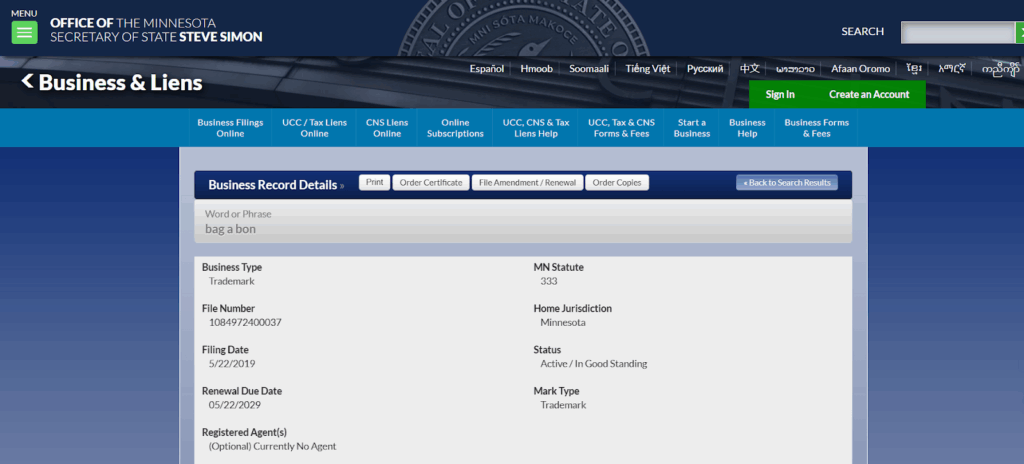Open the Business Filings Online menu

click(x=230, y=128)
